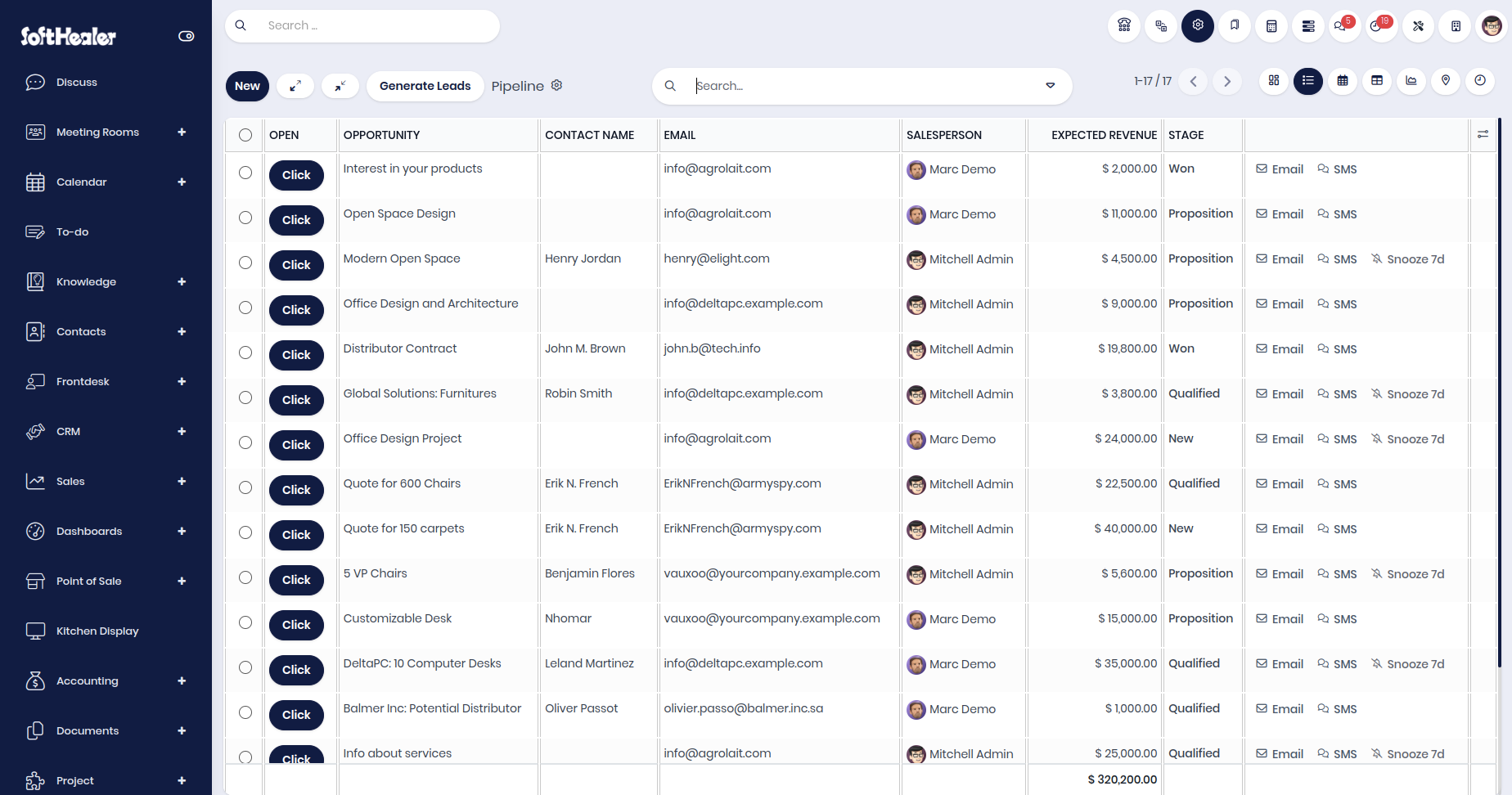This screenshot has width=1512, height=795.
Task: Open the debug tools wrench icon
Action: click(x=1419, y=25)
